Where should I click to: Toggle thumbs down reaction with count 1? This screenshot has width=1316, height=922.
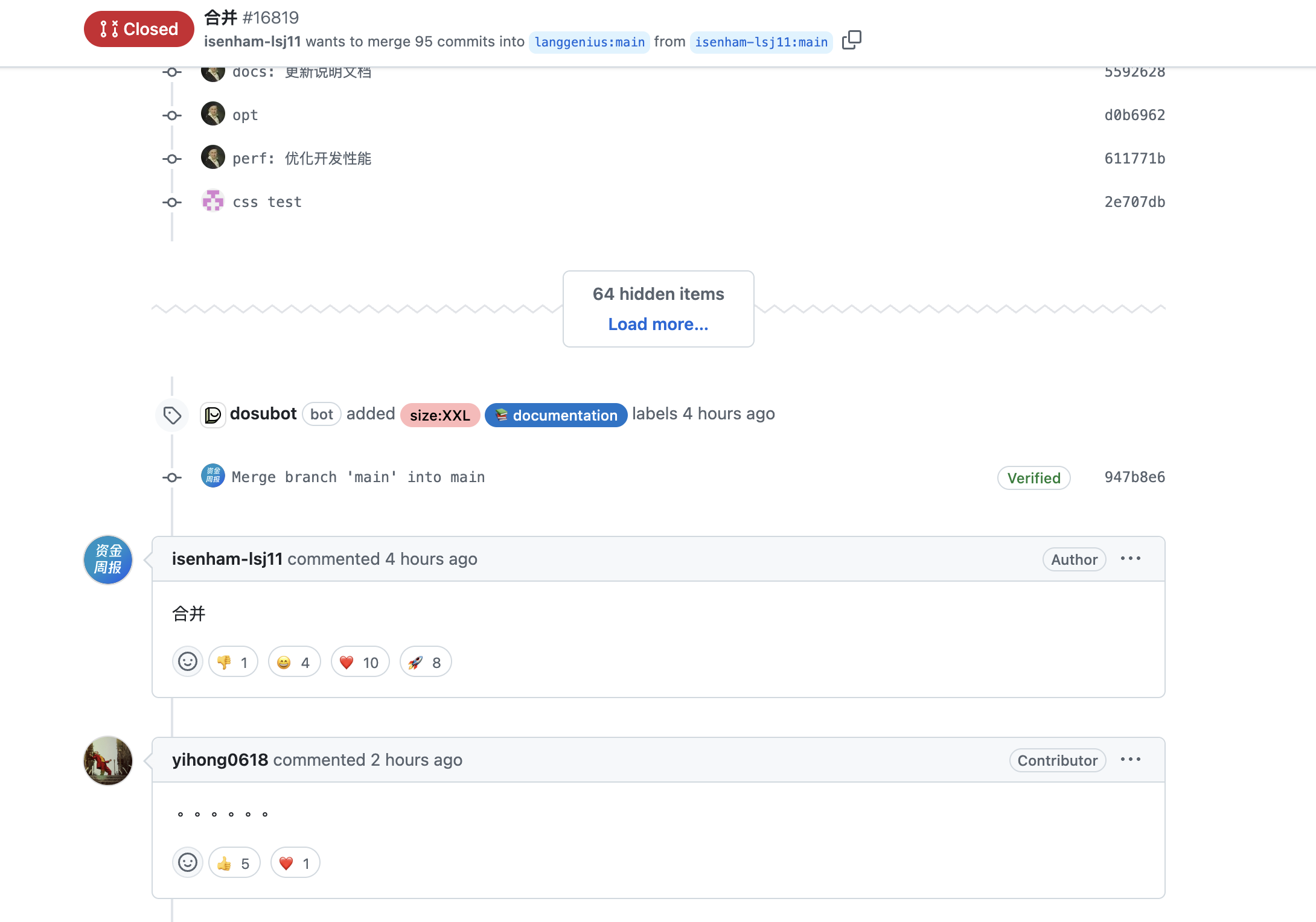(233, 662)
